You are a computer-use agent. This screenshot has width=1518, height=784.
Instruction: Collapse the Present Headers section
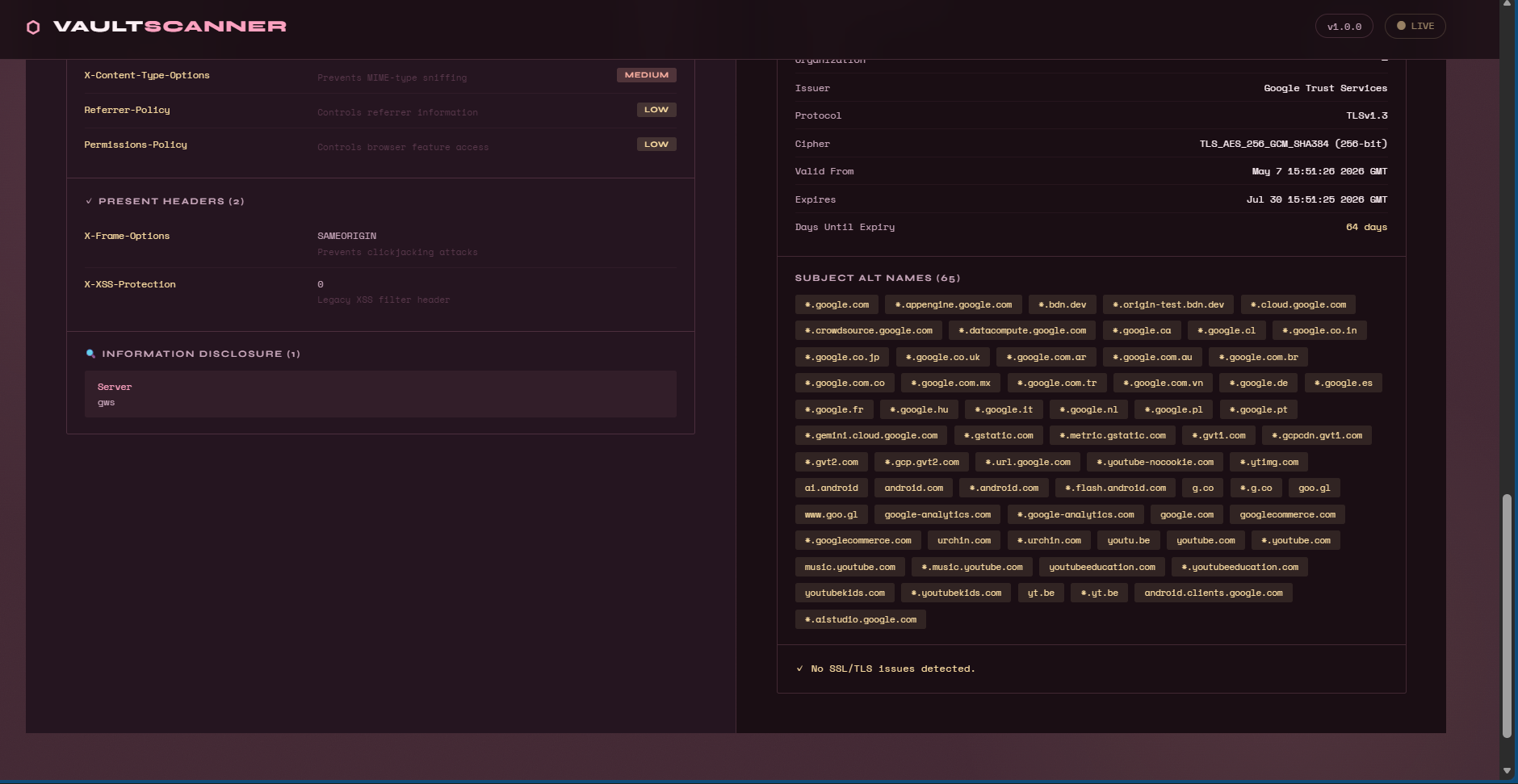165,201
